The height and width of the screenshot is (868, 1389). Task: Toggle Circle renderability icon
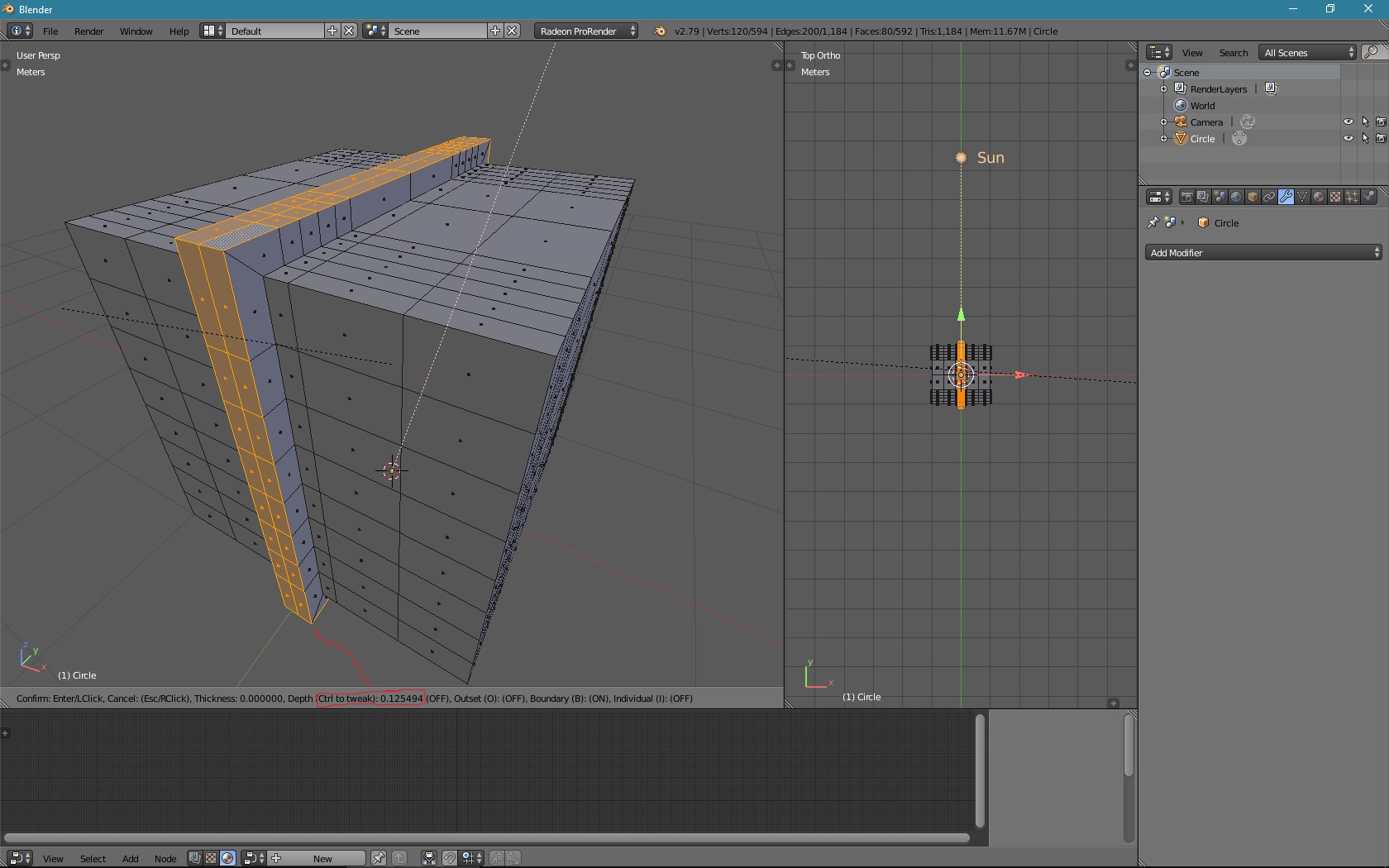(x=1381, y=138)
